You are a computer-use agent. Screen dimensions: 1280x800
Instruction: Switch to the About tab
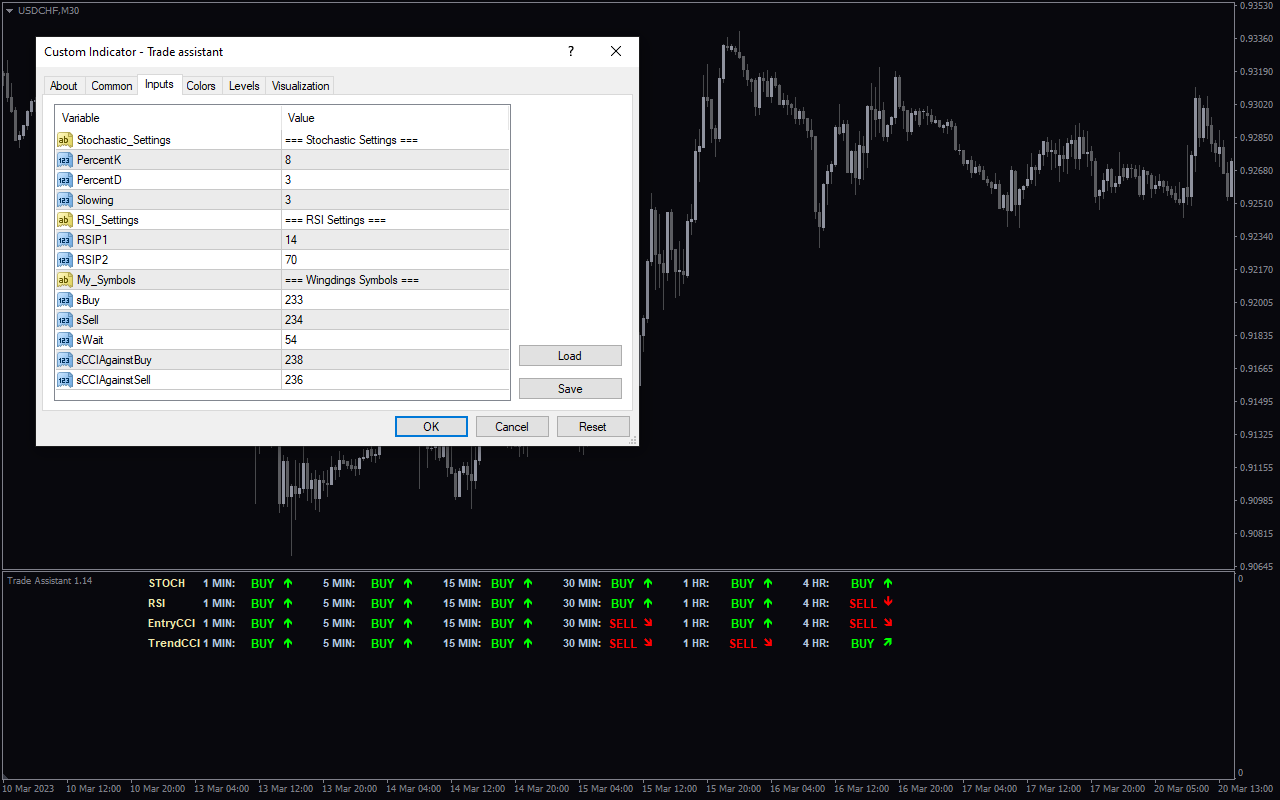click(64, 86)
